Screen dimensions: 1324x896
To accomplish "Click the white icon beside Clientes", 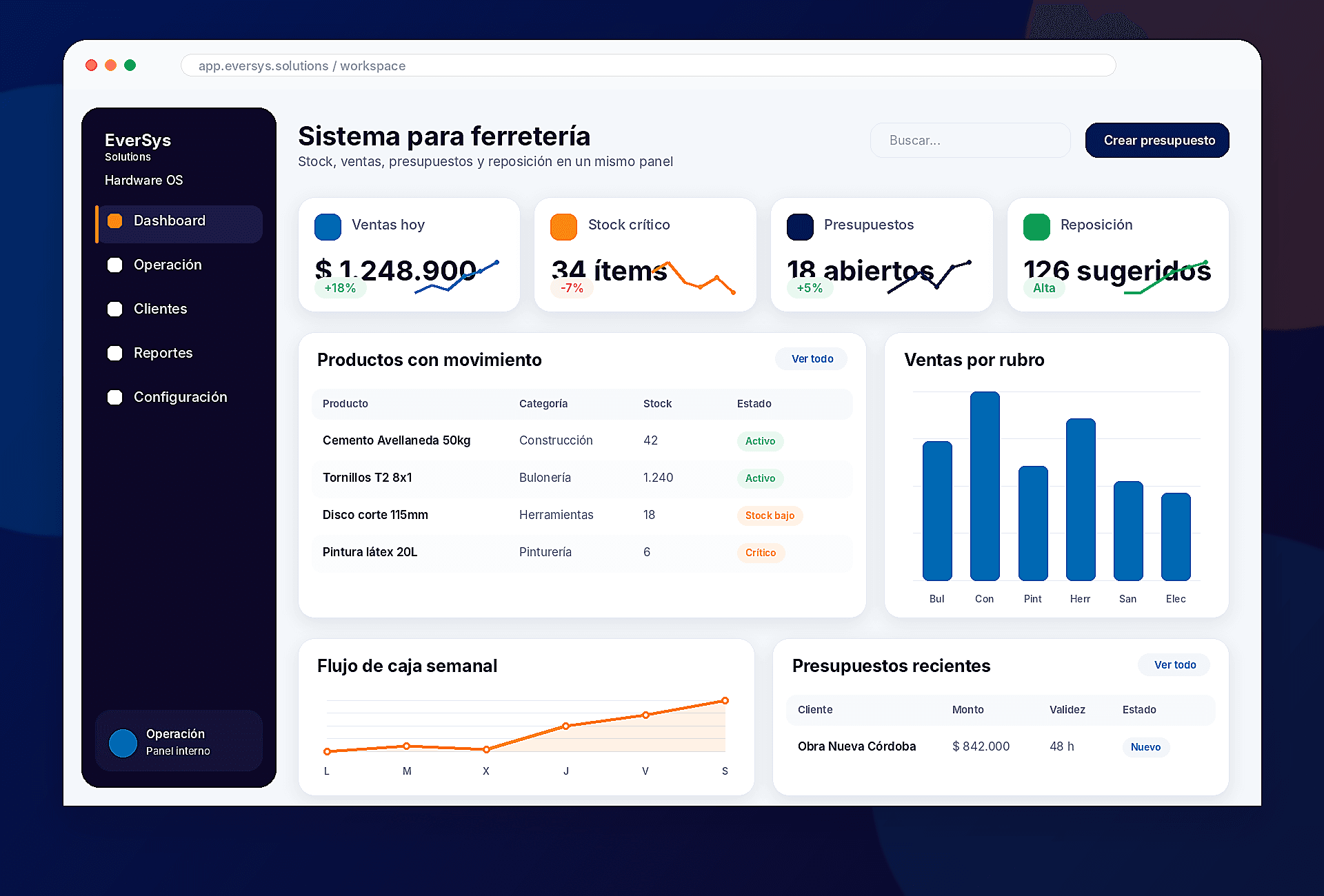I will [115, 309].
